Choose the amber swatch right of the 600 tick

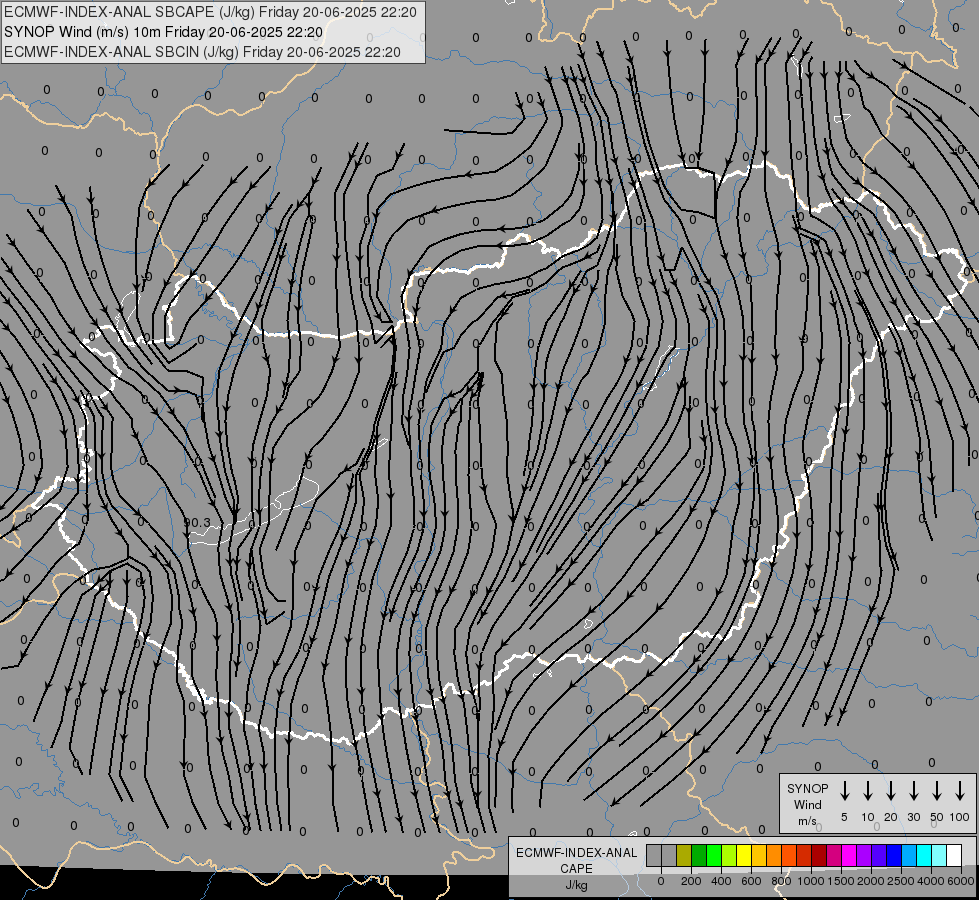(x=759, y=855)
